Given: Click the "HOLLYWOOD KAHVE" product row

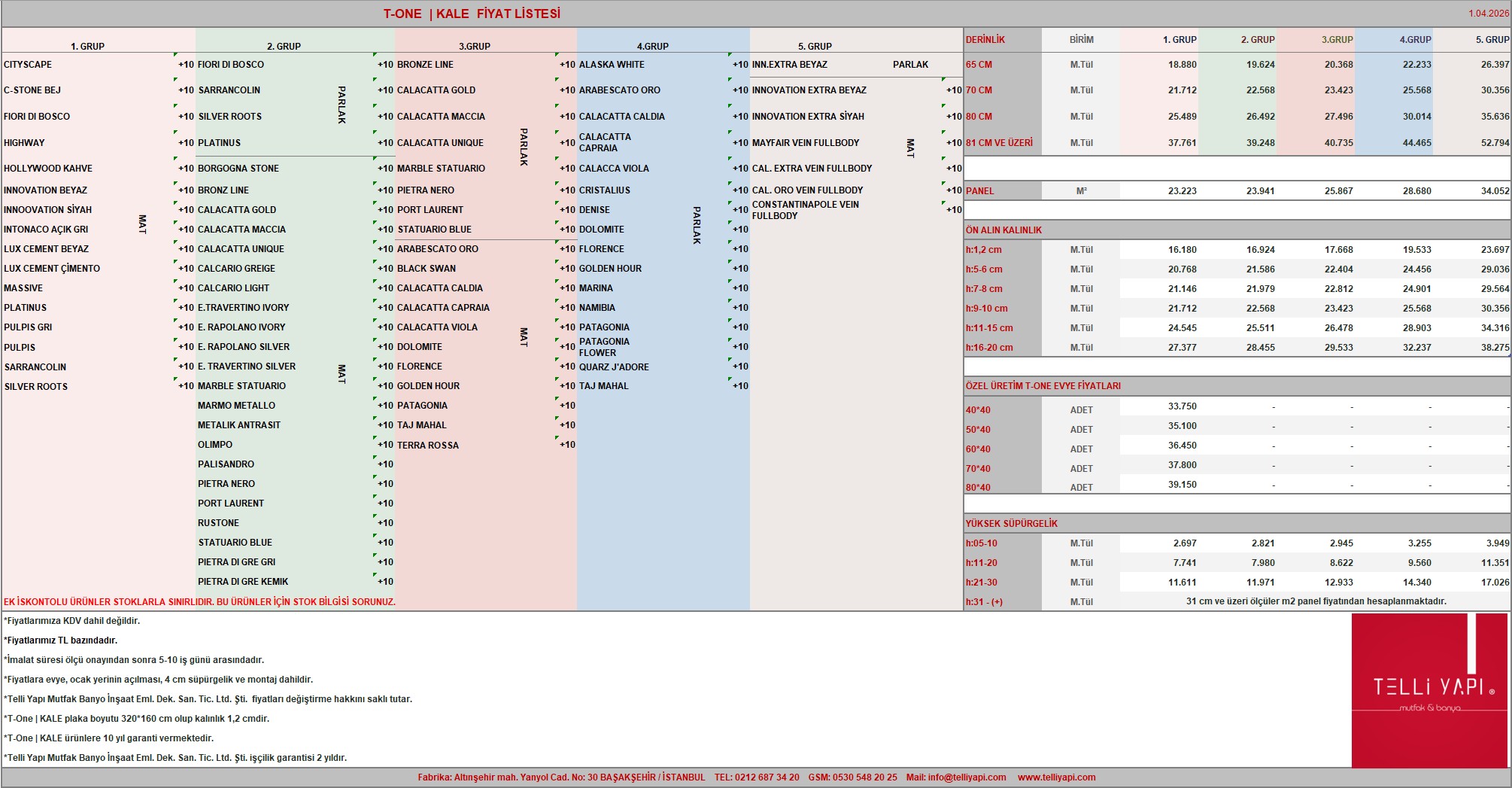Looking at the screenshot, I should (48, 169).
